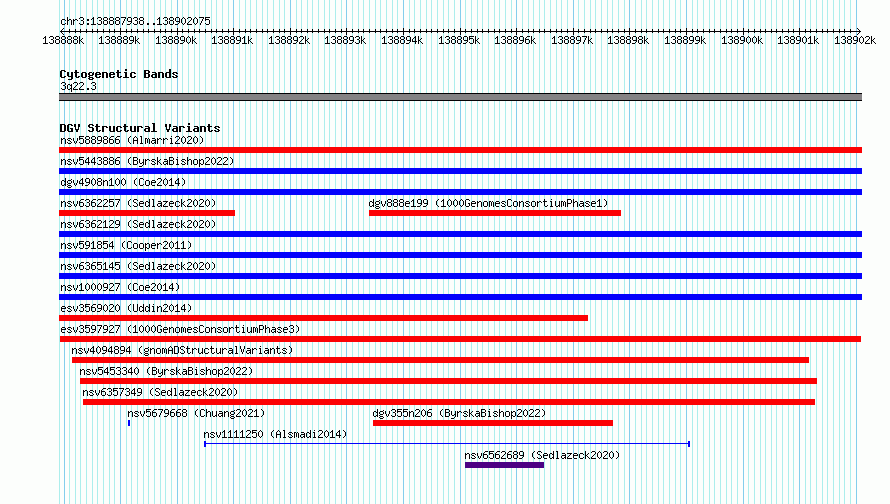Click the 138898k ruler position
The image size is (890, 504).
pyautogui.click(x=628, y=40)
